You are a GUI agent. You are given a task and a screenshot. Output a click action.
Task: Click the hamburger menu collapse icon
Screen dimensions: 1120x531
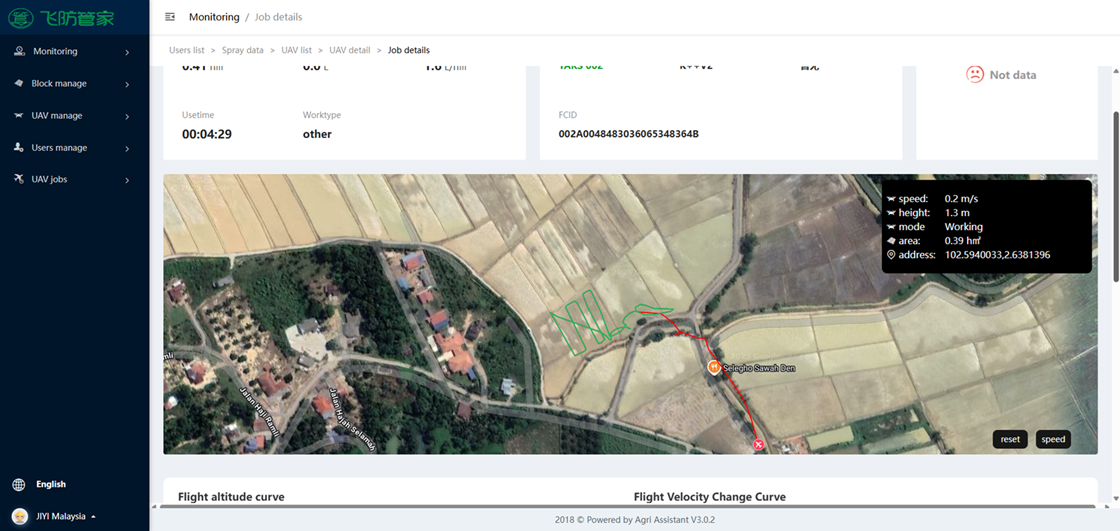pyautogui.click(x=170, y=17)
